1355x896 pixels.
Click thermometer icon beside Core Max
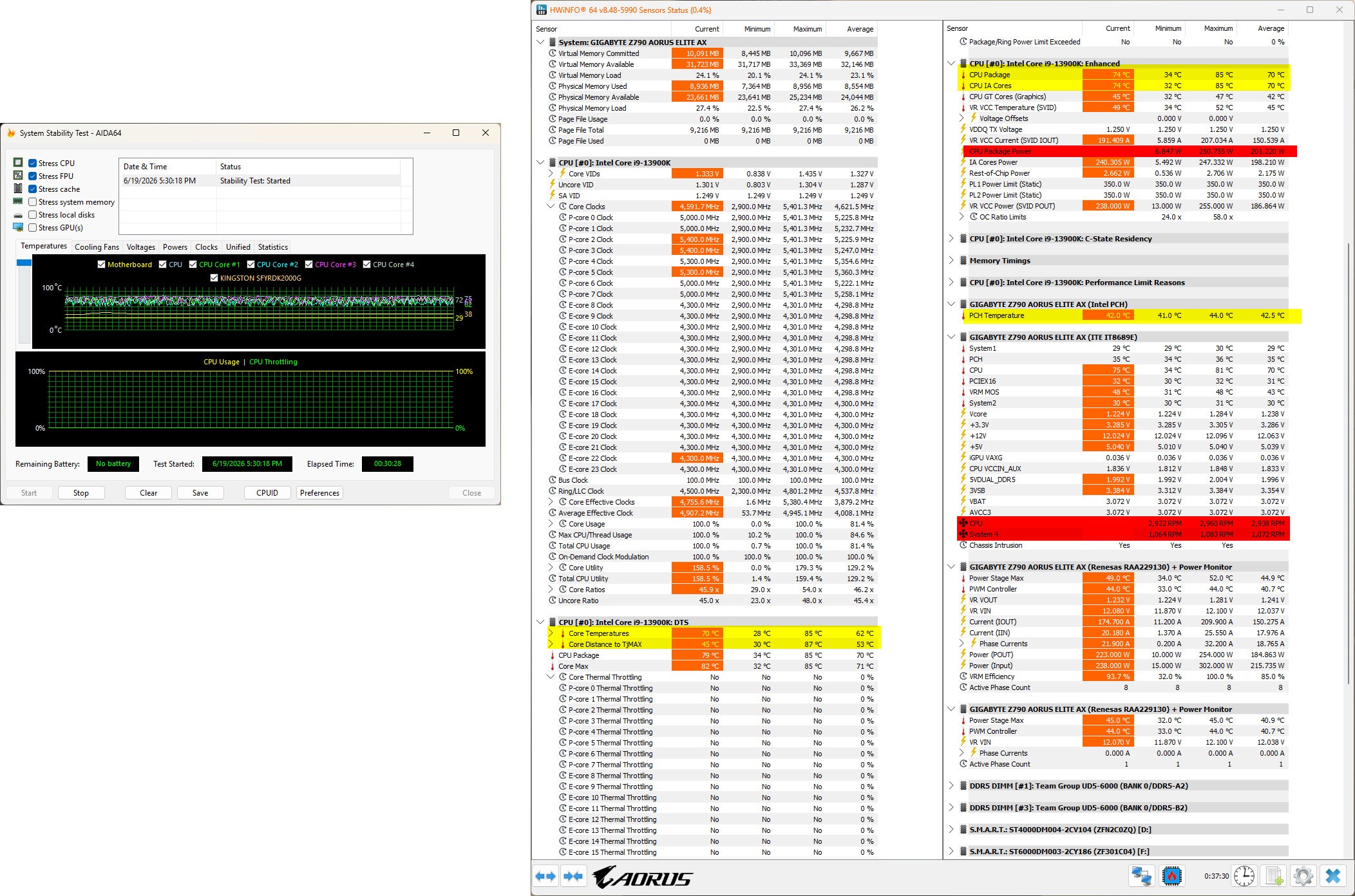pos(553,666)
